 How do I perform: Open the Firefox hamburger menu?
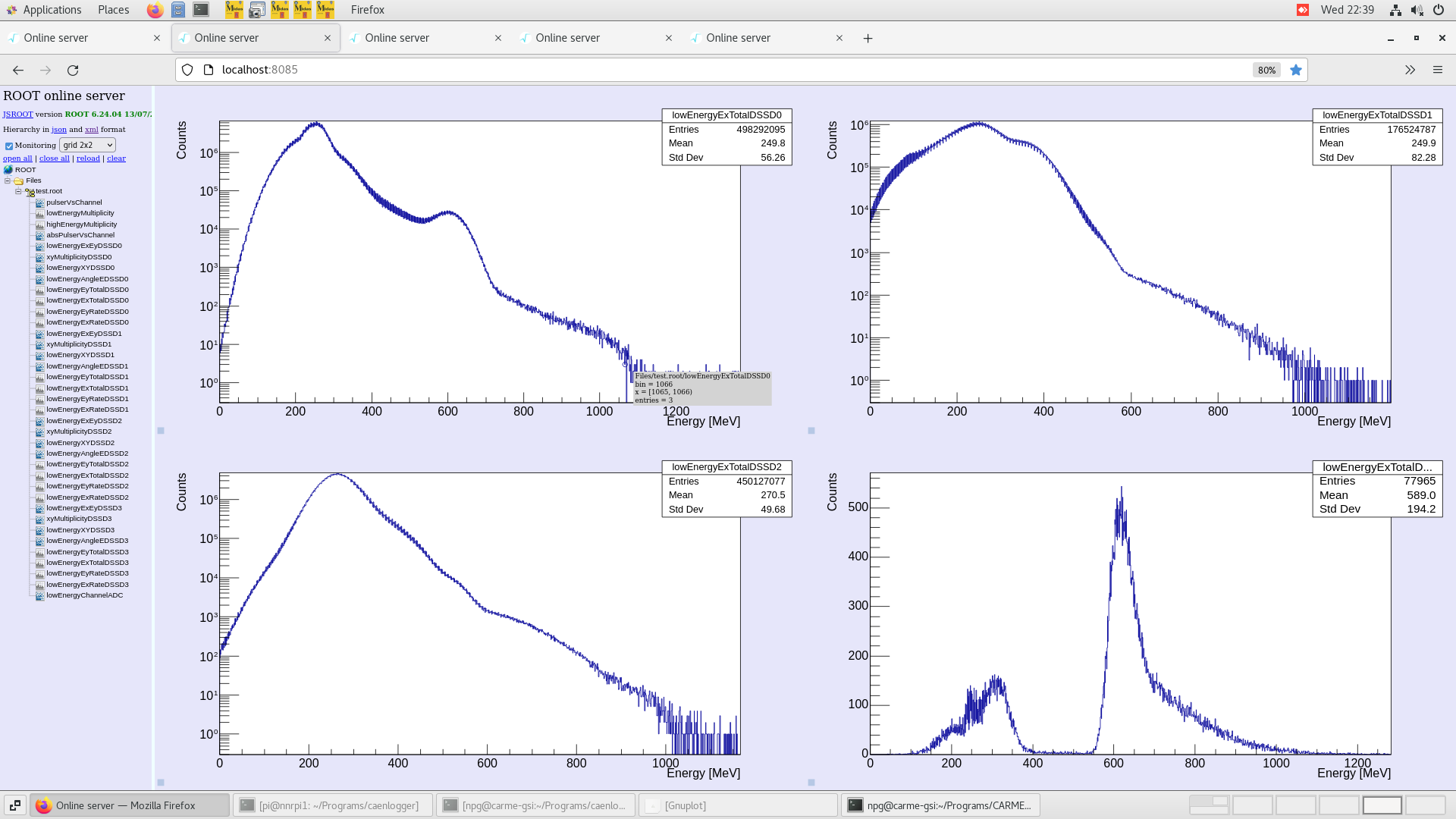point(1437,70)
